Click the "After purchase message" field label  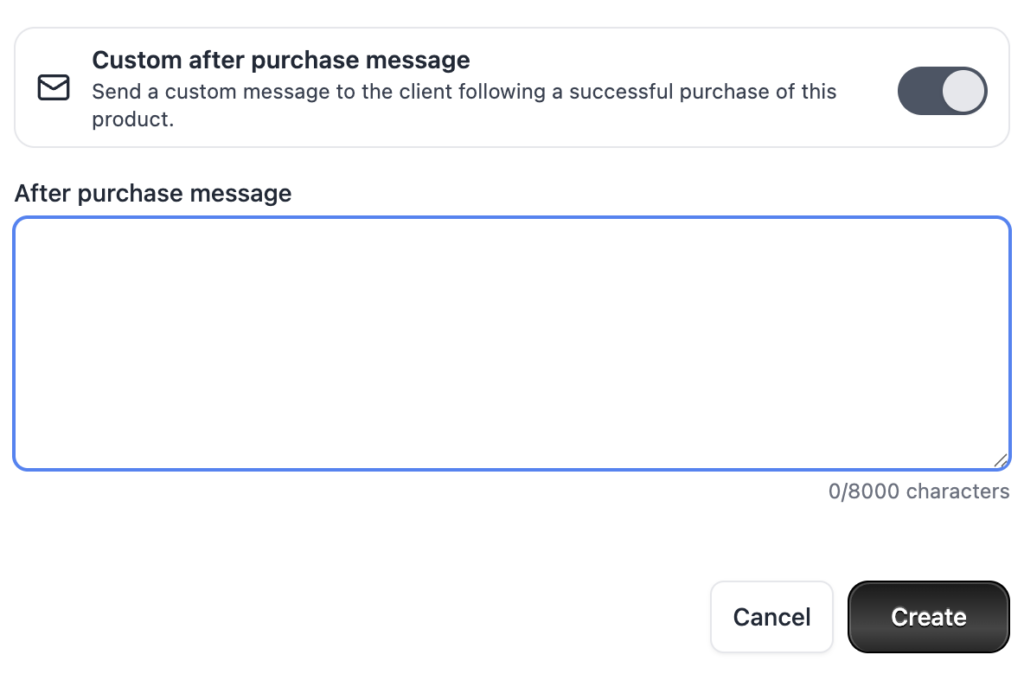point(153,193)
